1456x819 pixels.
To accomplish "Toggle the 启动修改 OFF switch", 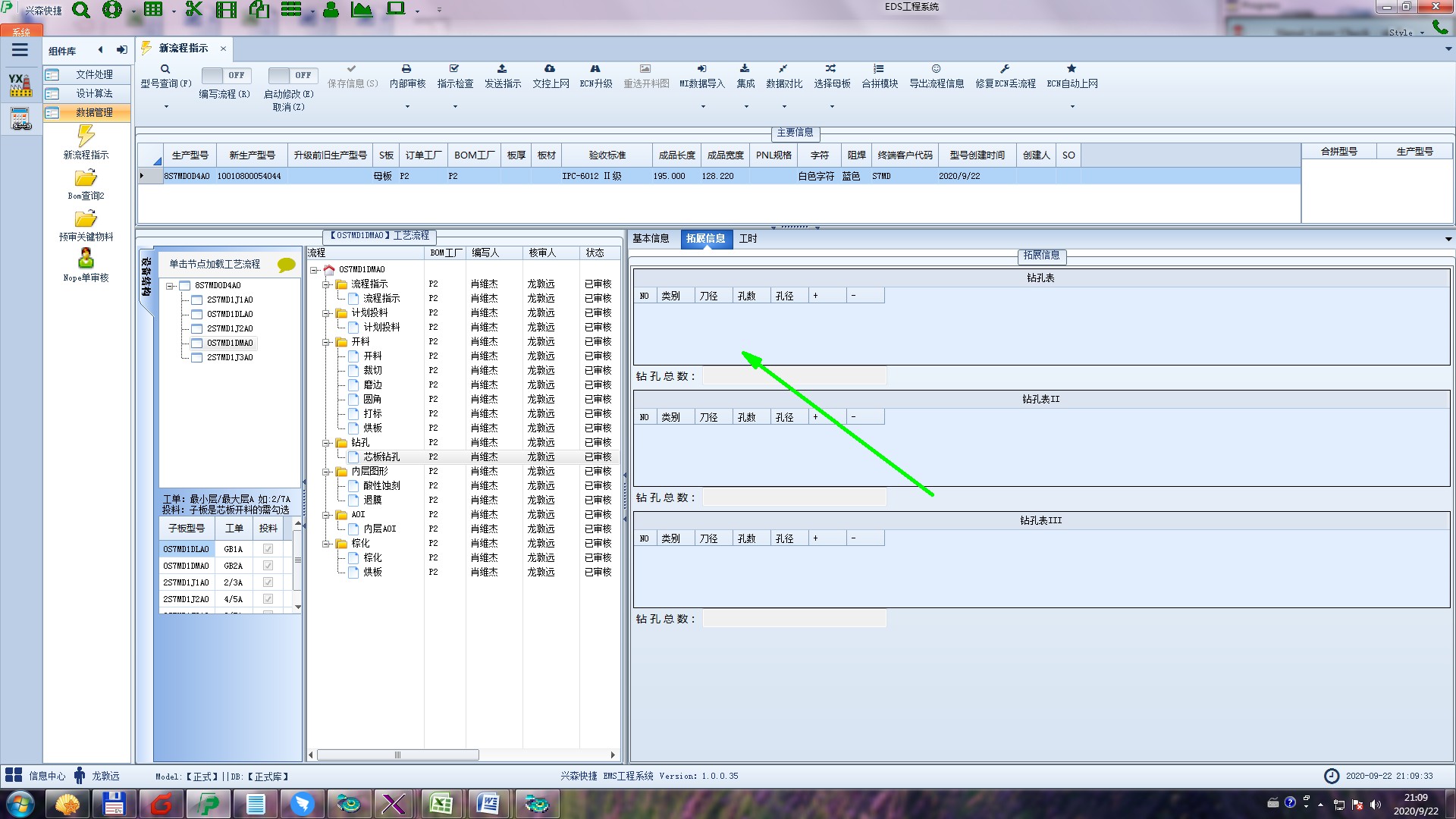I will (x=292, y=75).
